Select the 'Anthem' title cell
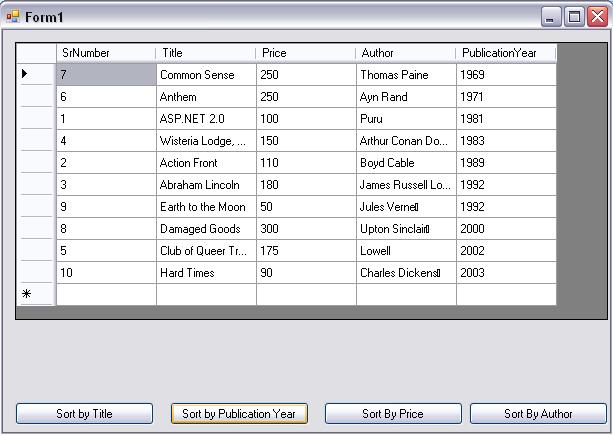The width and height of the screenshot is (613, 435). pos(206,97)
